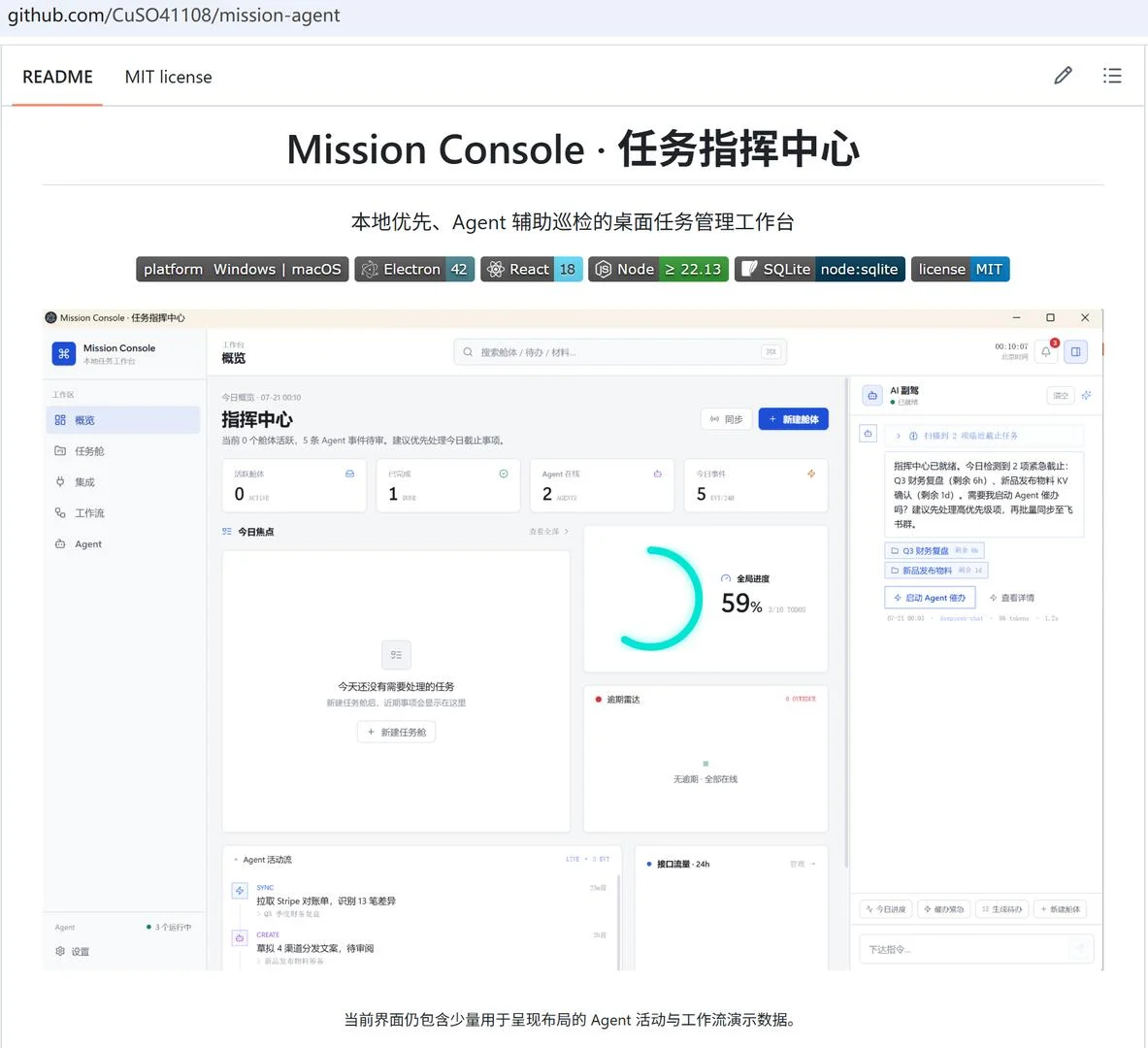Select 概览 in the sidebar

coord(122,420)
